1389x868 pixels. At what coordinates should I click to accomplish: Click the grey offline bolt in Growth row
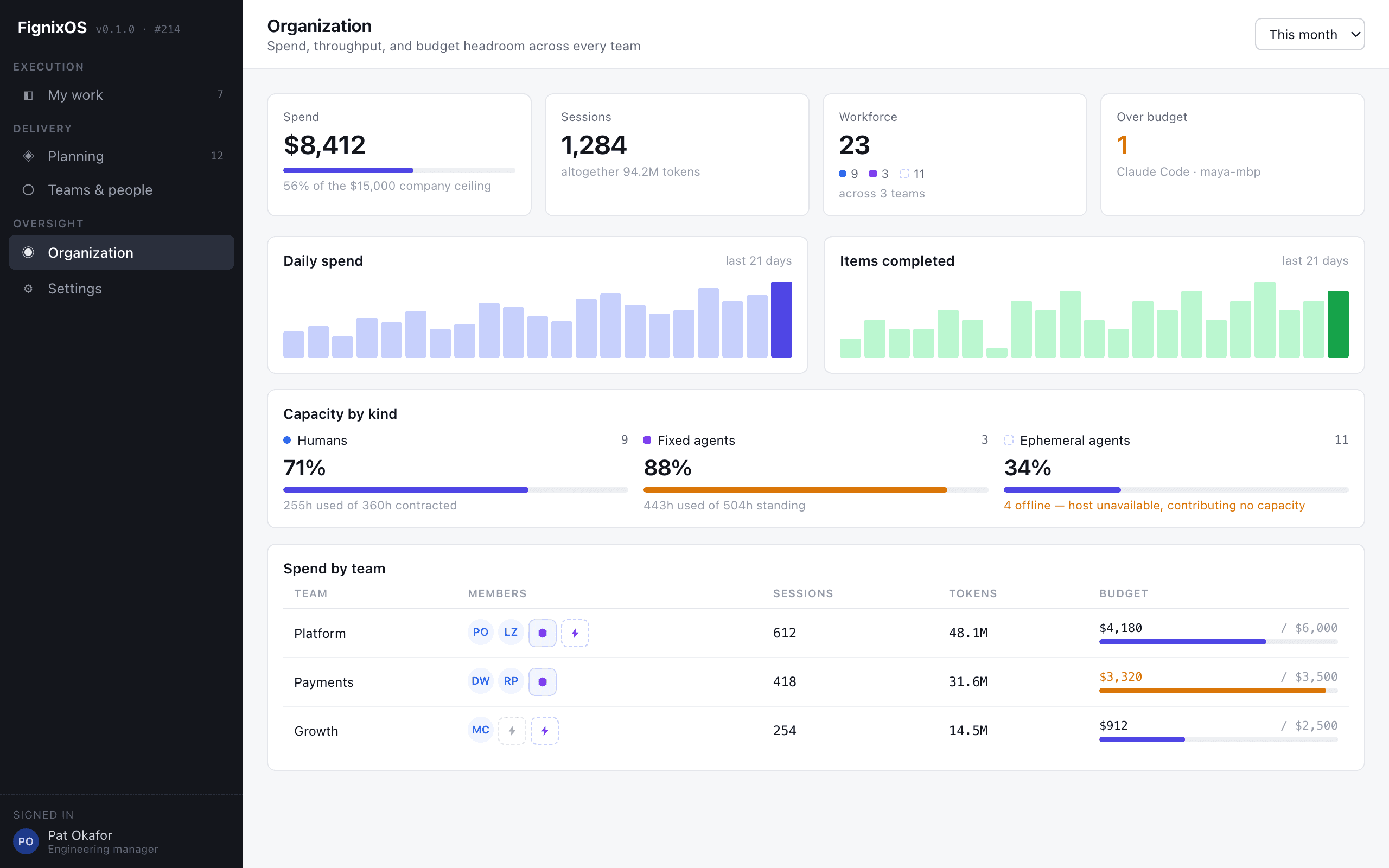click(x=512, y=731)
